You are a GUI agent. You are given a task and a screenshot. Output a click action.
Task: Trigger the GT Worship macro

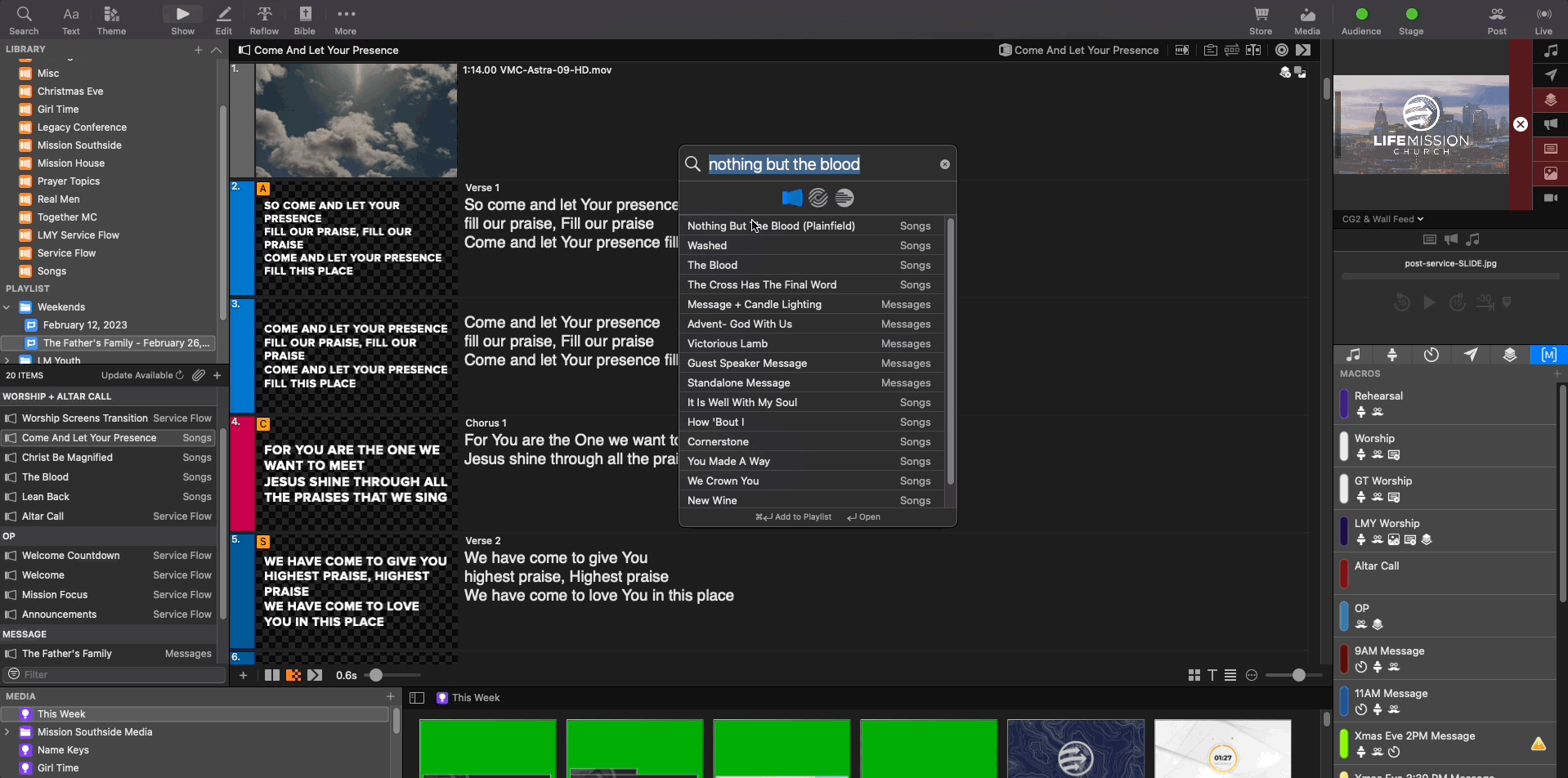[x=1445, y=489]
